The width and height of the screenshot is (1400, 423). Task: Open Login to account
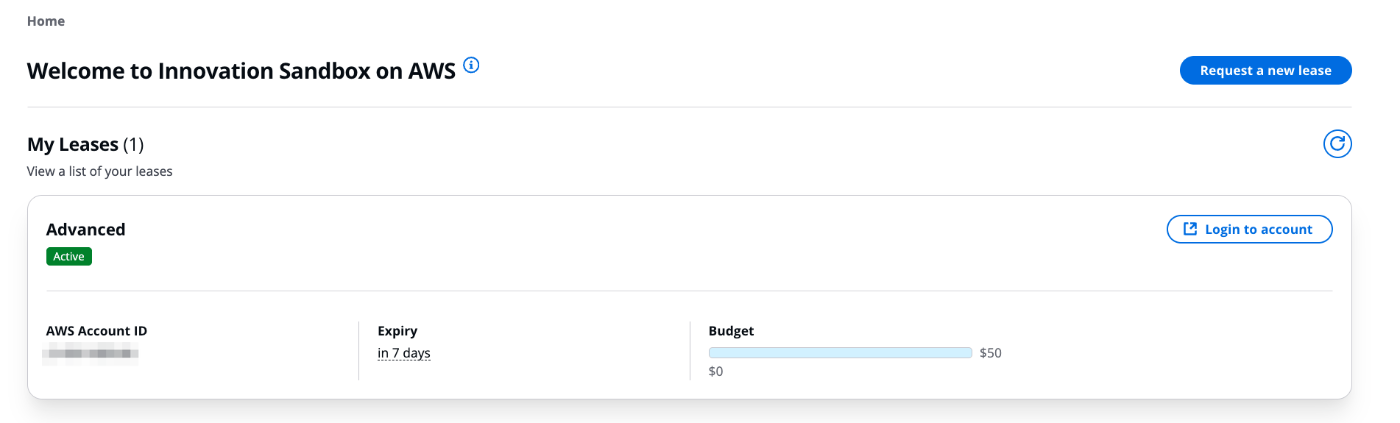pos(1249,229)
